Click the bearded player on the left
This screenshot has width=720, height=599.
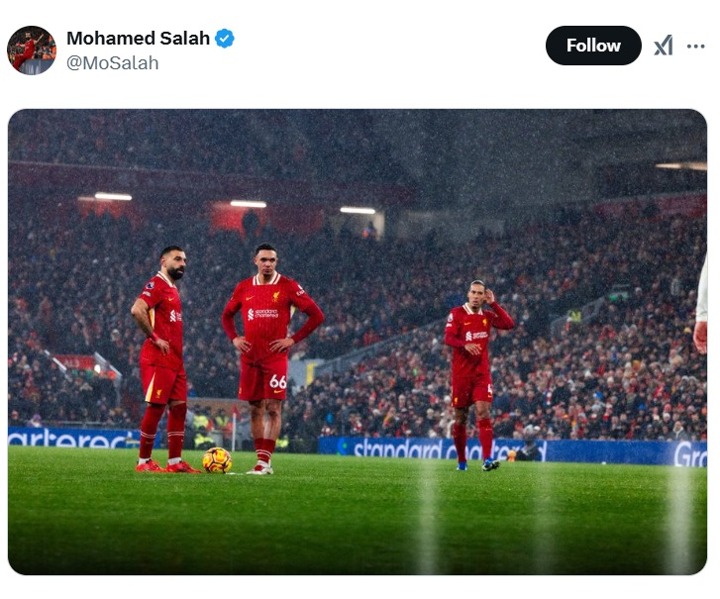coord(162,359)
